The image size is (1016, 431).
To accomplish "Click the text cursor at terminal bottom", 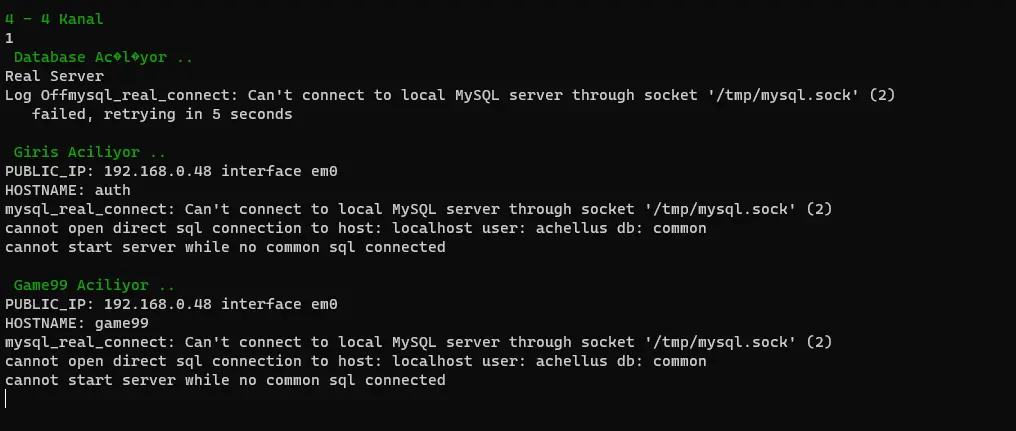I will [x=6, y=399].
